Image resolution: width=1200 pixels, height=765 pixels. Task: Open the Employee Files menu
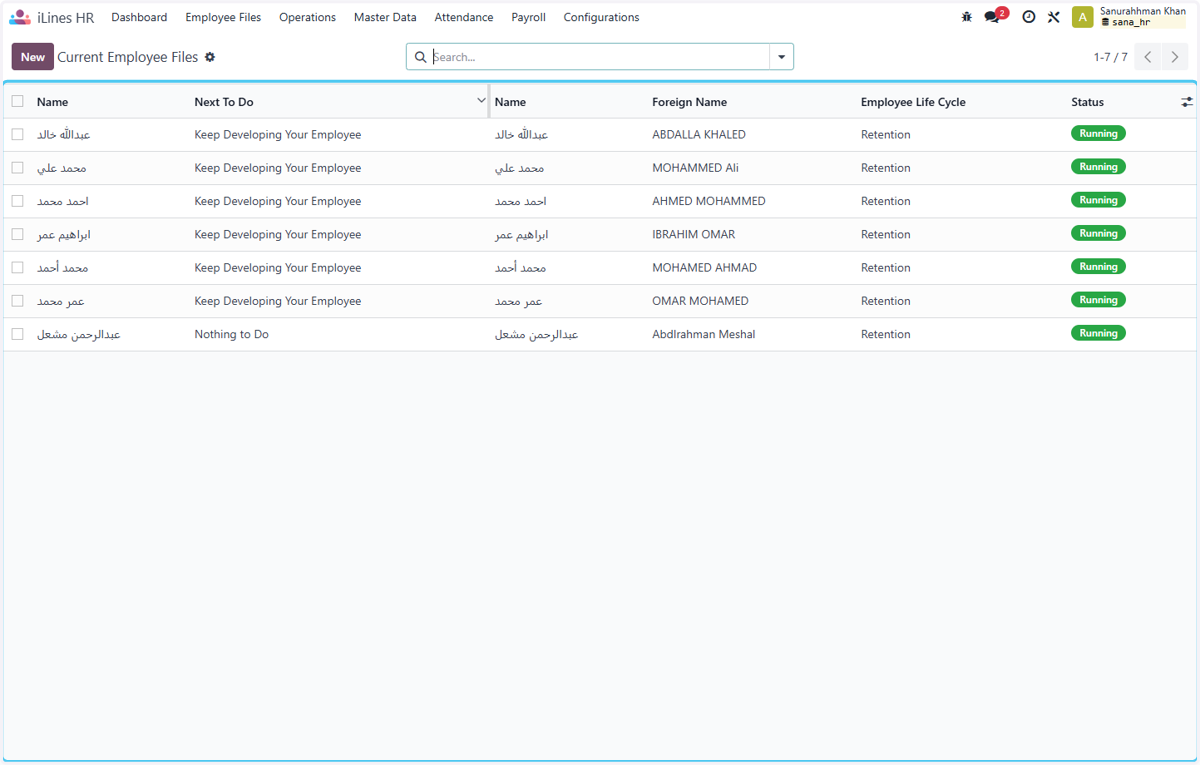(x=223, y=17)
